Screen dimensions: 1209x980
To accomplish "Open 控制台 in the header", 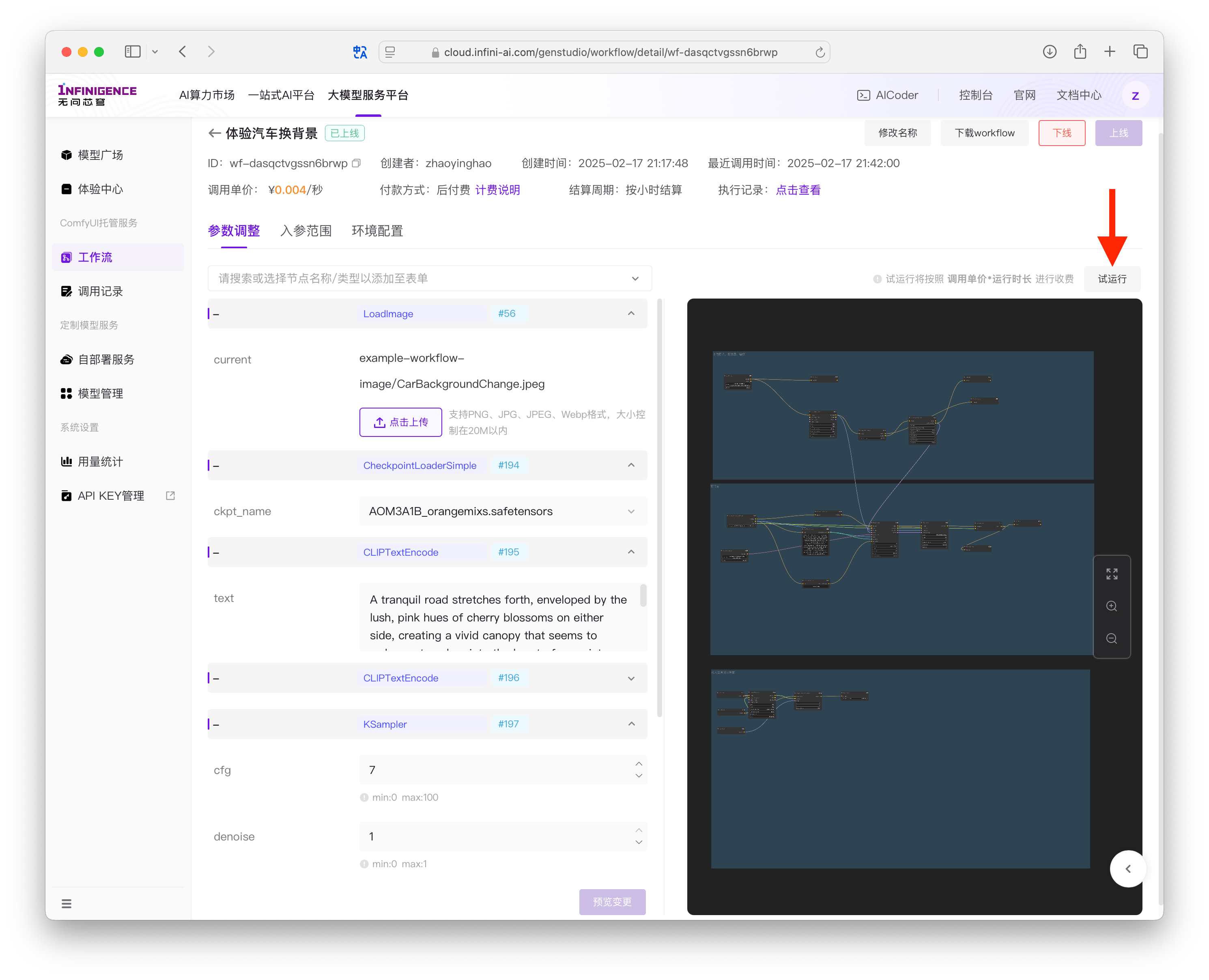I will coord(976,95).
